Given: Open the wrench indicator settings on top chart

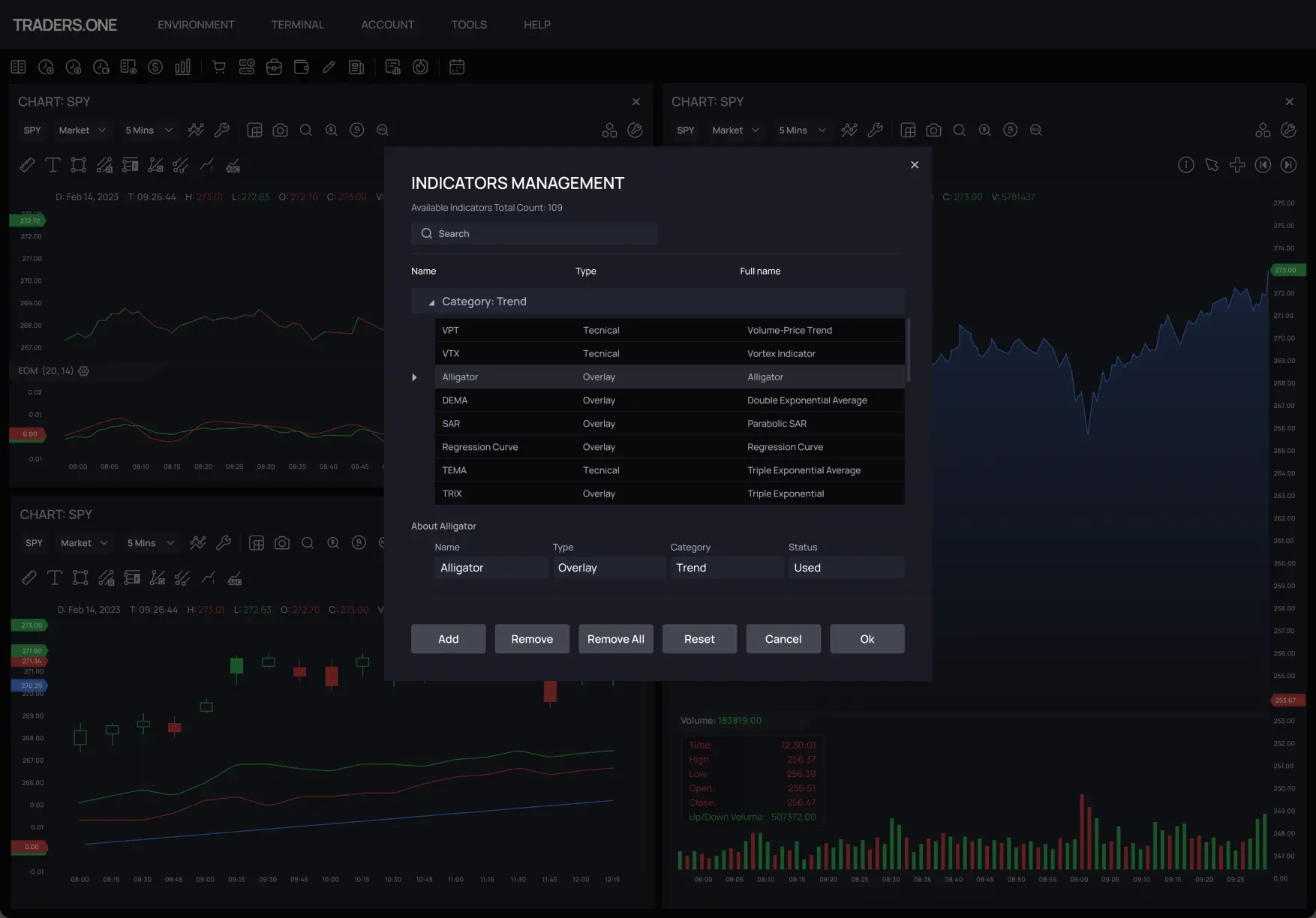Looking at the screenshot, I should tap(222, 130).
